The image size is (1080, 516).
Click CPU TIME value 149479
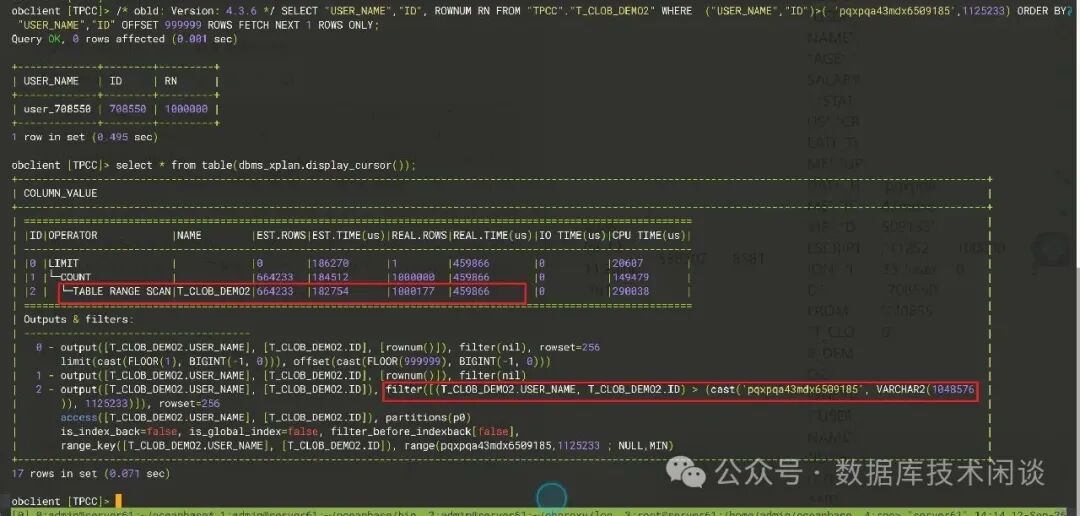(630, 278)
